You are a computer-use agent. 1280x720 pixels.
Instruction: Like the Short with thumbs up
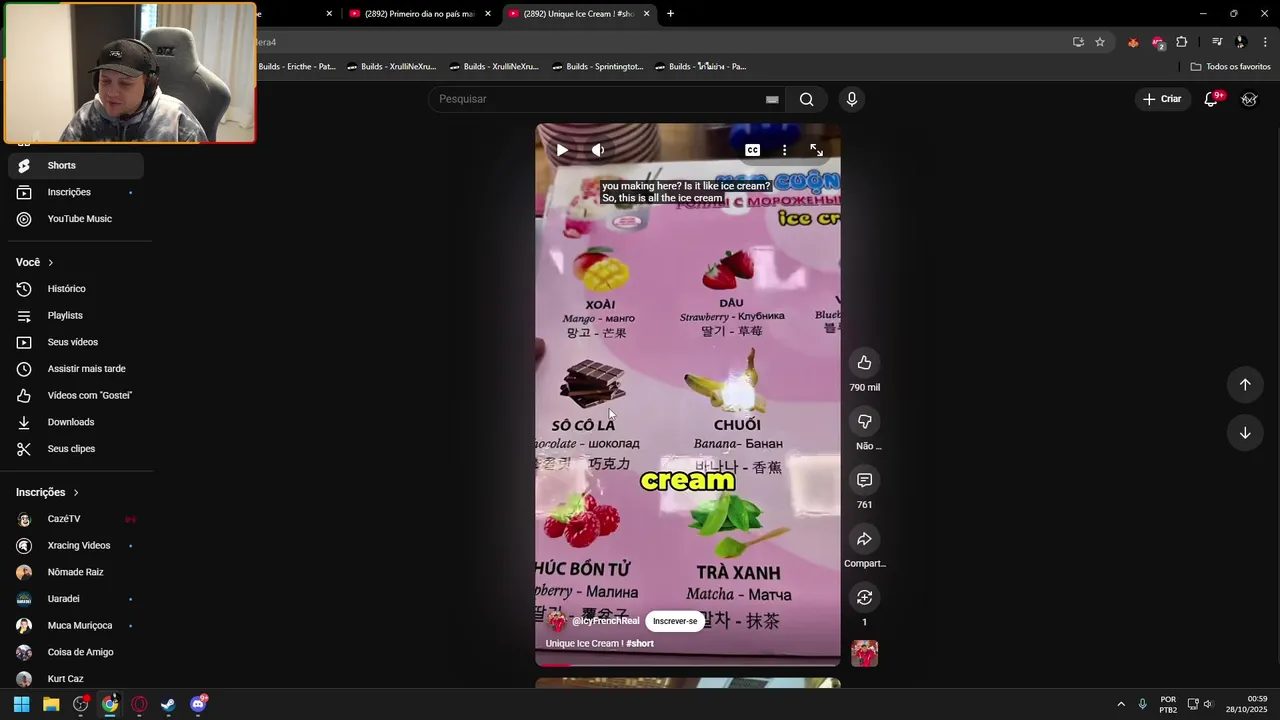coord(864,363)
